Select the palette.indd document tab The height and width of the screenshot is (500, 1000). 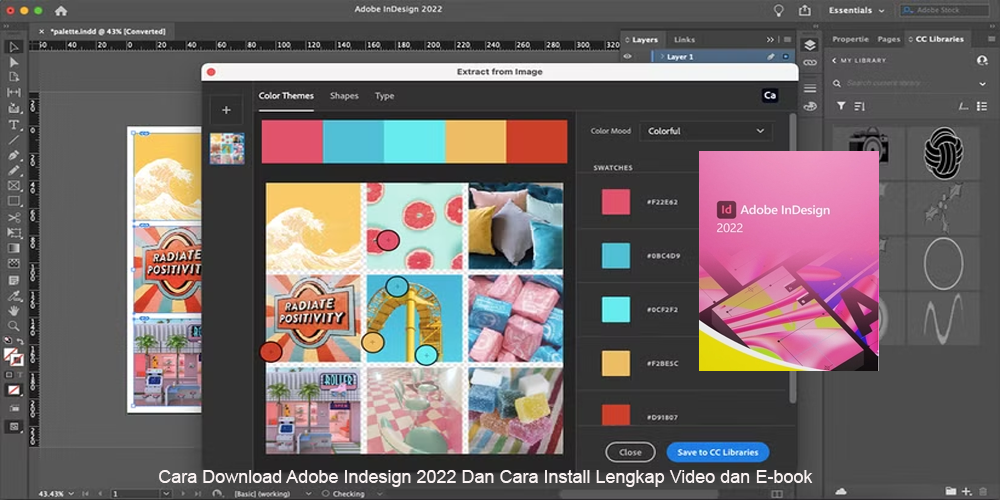pyautogui.click(x=107, y=31)
